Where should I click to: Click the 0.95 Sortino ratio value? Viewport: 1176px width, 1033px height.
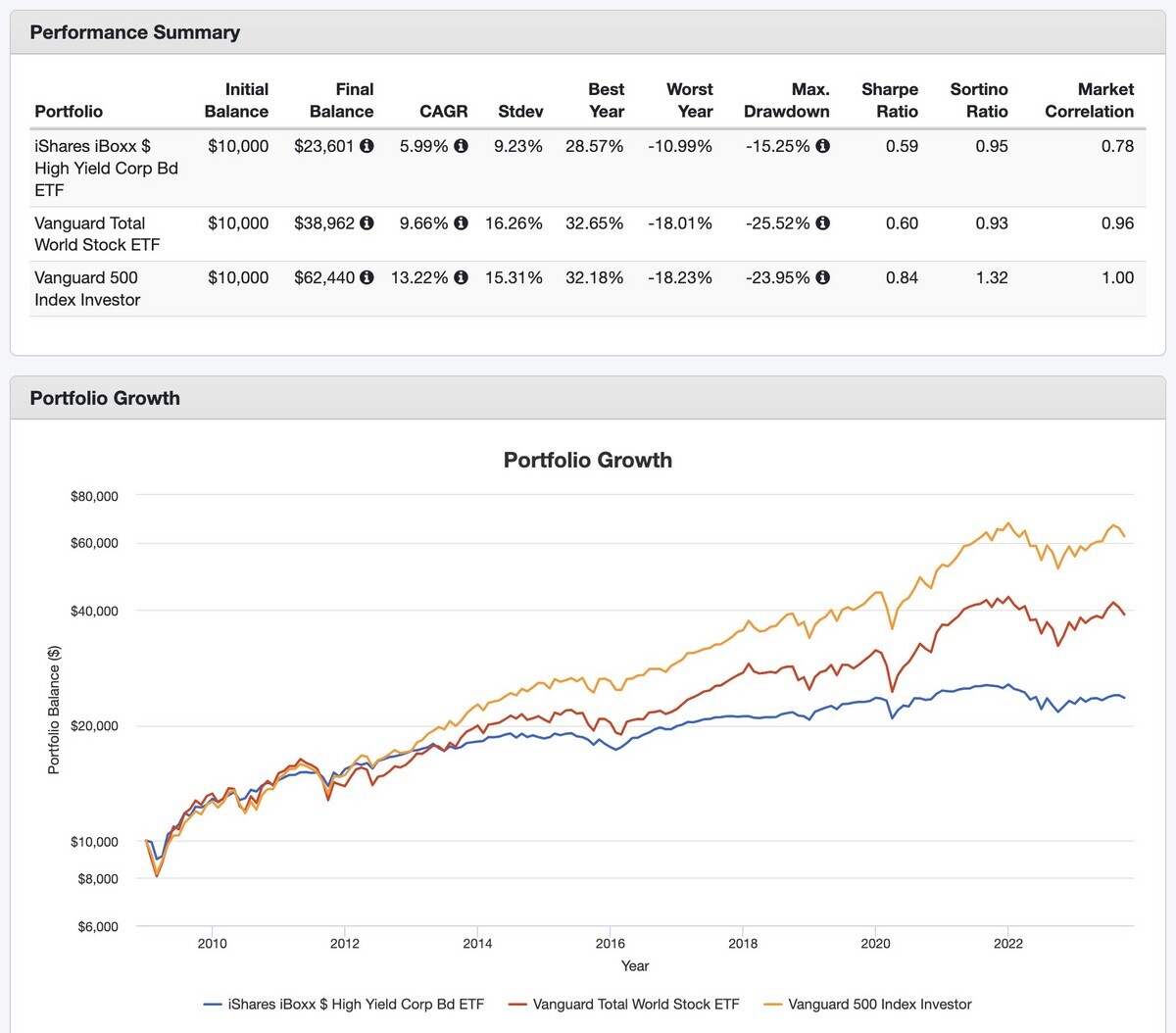pos(992,146)
